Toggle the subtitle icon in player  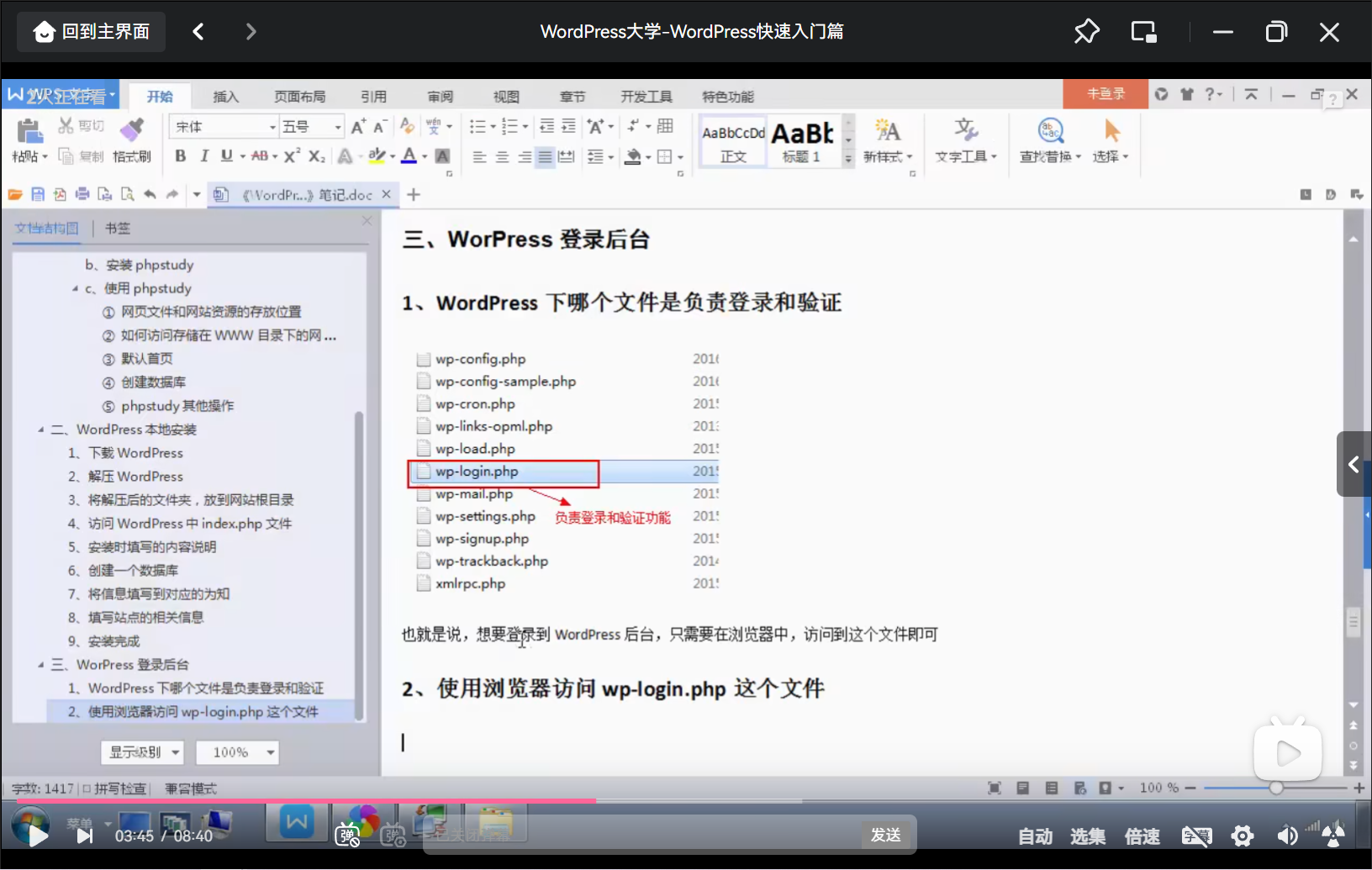(x=1196, y=836)
